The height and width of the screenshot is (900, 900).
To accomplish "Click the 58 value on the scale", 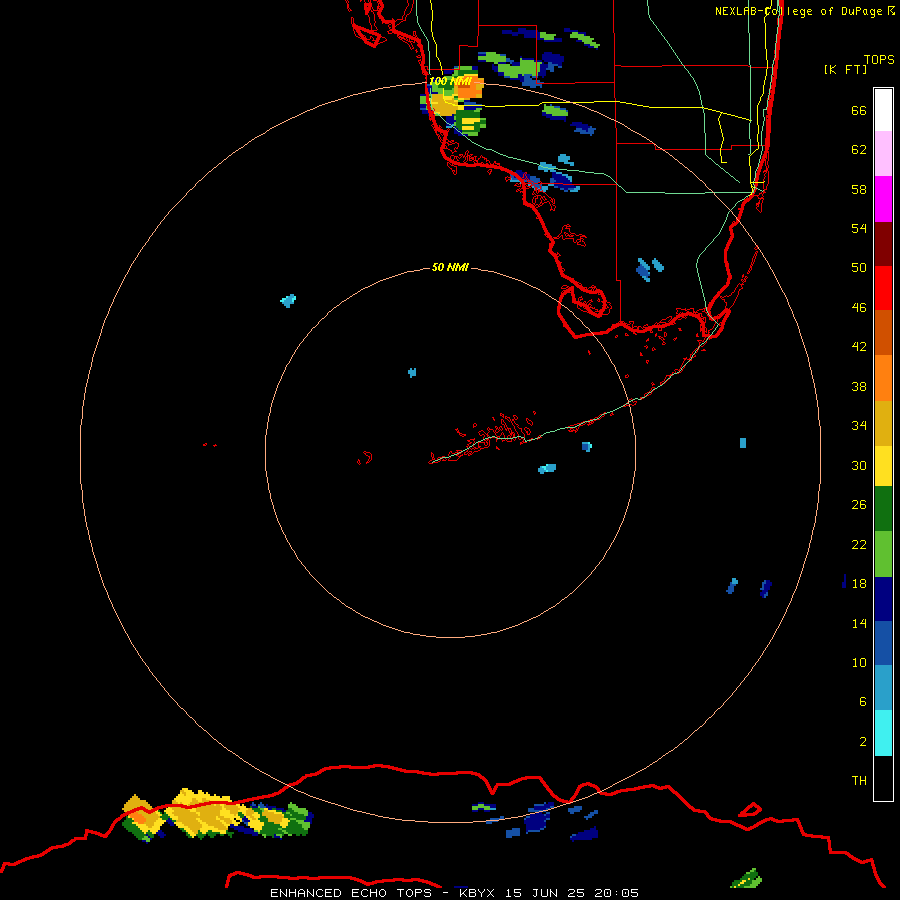I will (859, 189).
